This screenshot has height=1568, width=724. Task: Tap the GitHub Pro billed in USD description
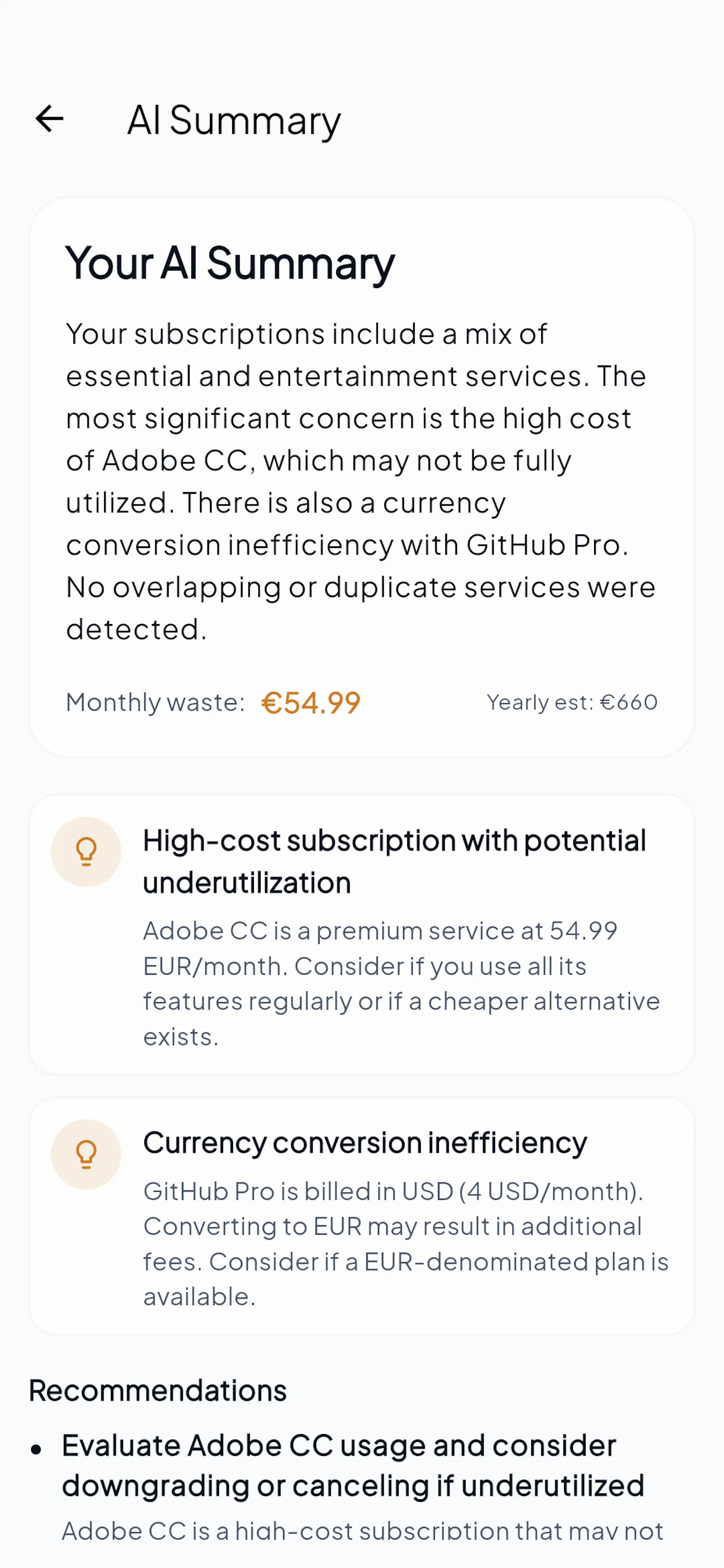coord(405,1244)
